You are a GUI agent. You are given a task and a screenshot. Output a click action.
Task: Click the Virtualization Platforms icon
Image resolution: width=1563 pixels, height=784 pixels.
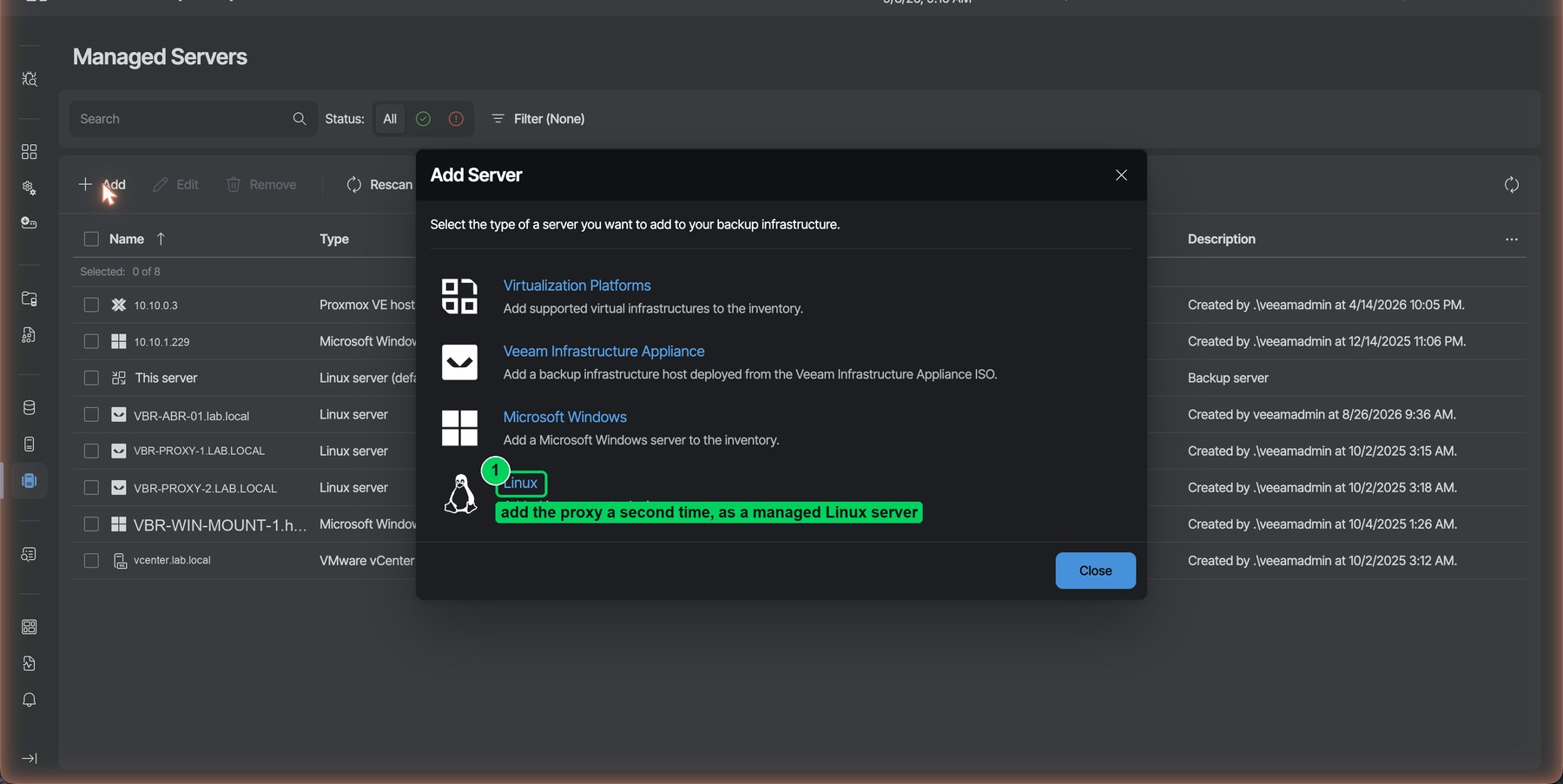[459, 296]
